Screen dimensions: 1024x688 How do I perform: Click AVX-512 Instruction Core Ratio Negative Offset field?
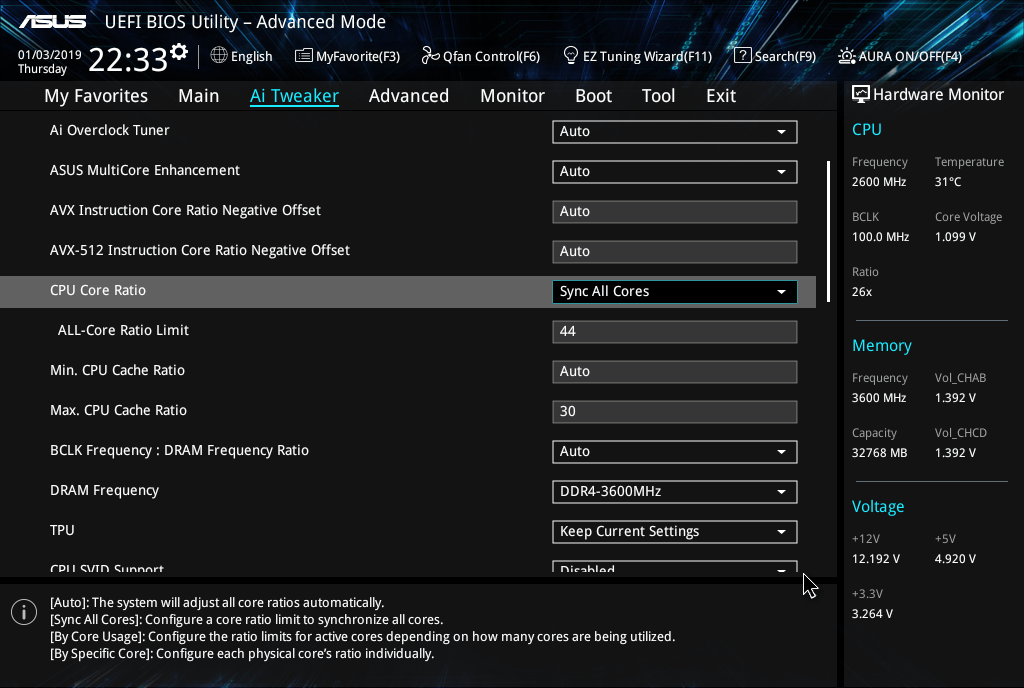[675, 251]
